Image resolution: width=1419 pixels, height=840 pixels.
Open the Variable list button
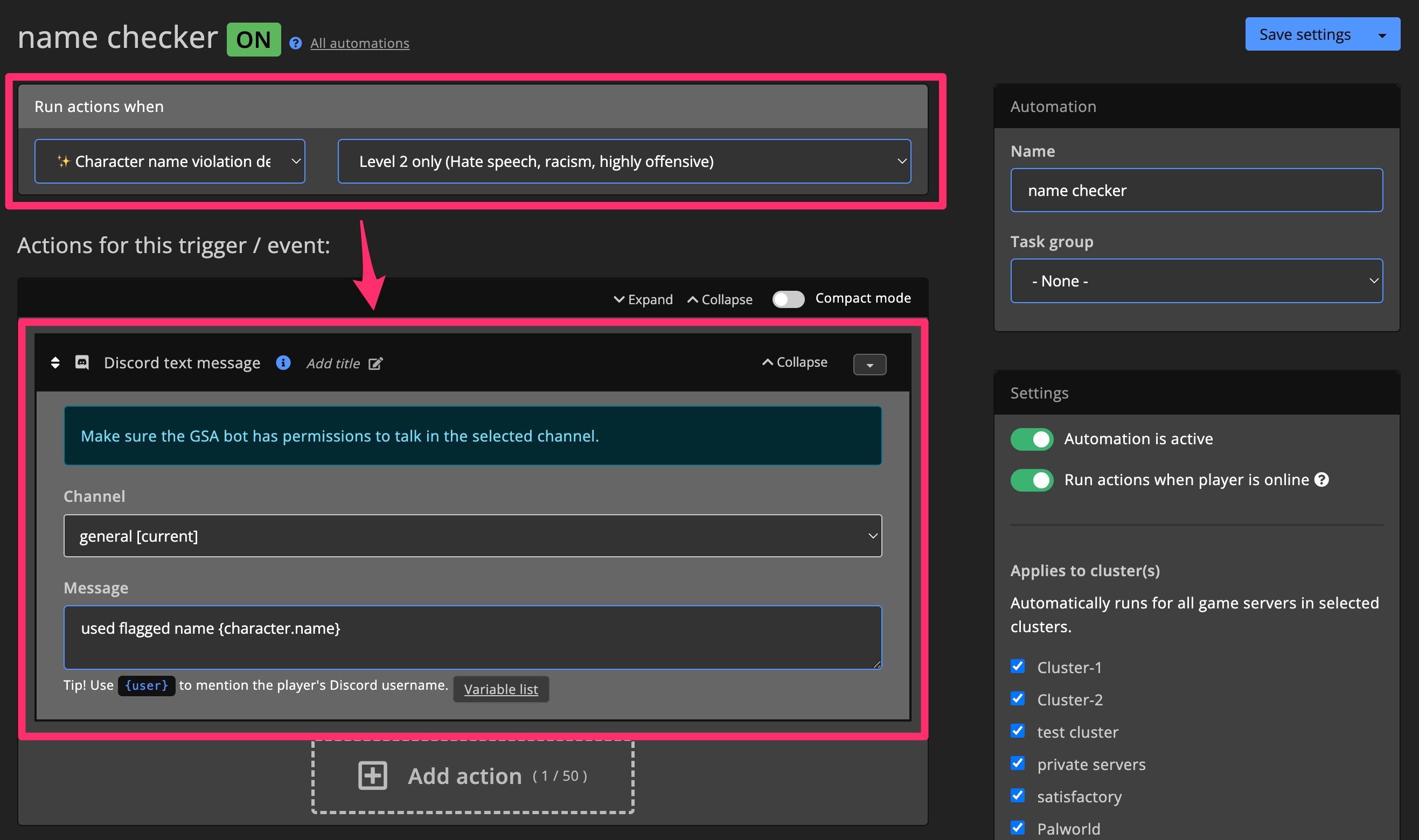(500, 689)
